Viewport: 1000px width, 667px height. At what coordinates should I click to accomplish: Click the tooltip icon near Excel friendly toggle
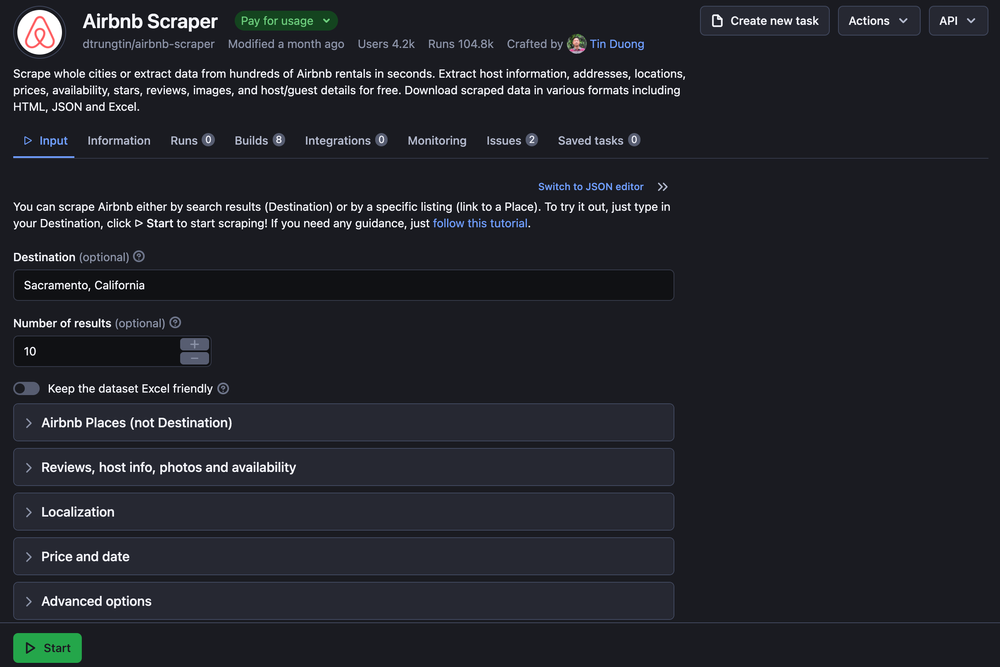pyautogui.click(x=222, y=388)
